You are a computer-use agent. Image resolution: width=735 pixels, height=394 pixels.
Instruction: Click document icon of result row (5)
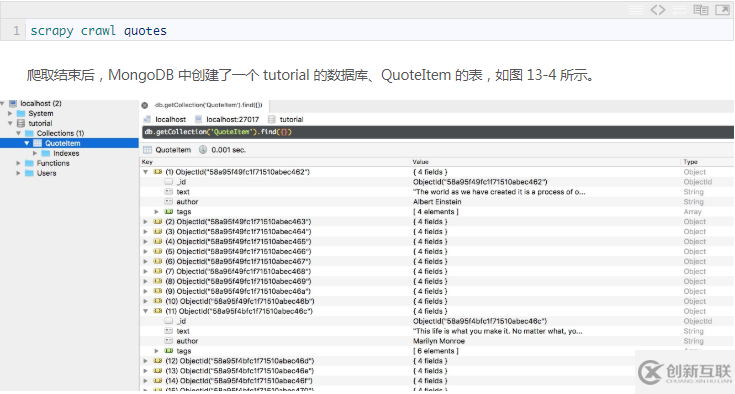click(x=158, y=252)
